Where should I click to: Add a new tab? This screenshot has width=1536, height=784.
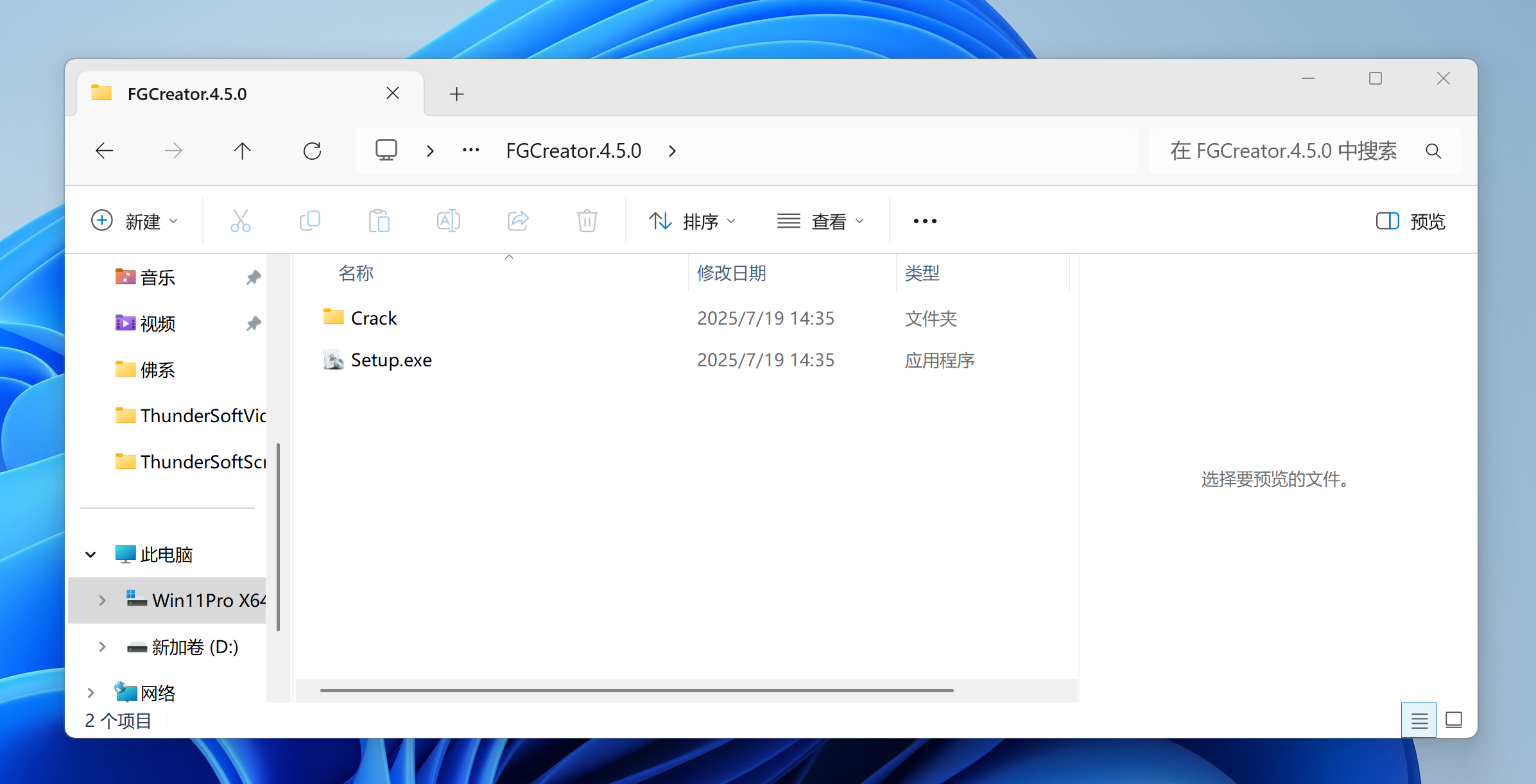[x=456, y=94]
